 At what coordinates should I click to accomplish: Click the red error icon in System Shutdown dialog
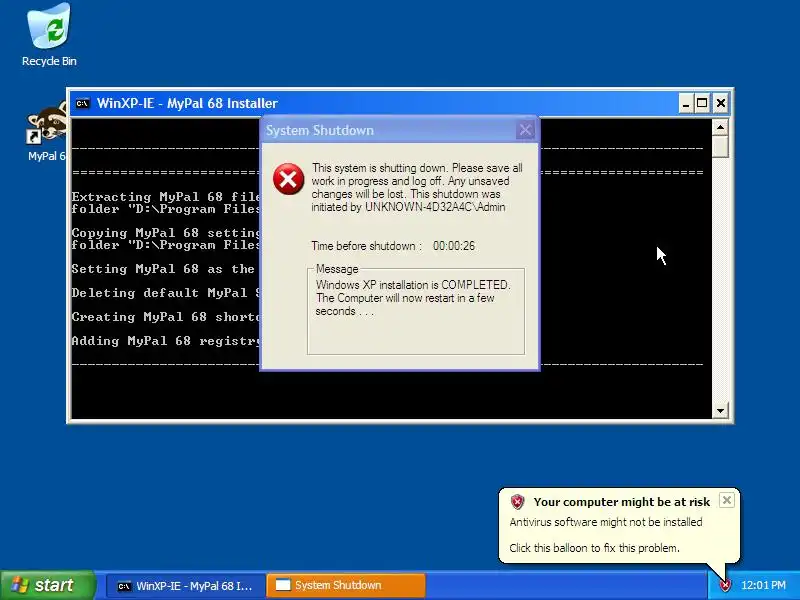click(288, 179)
